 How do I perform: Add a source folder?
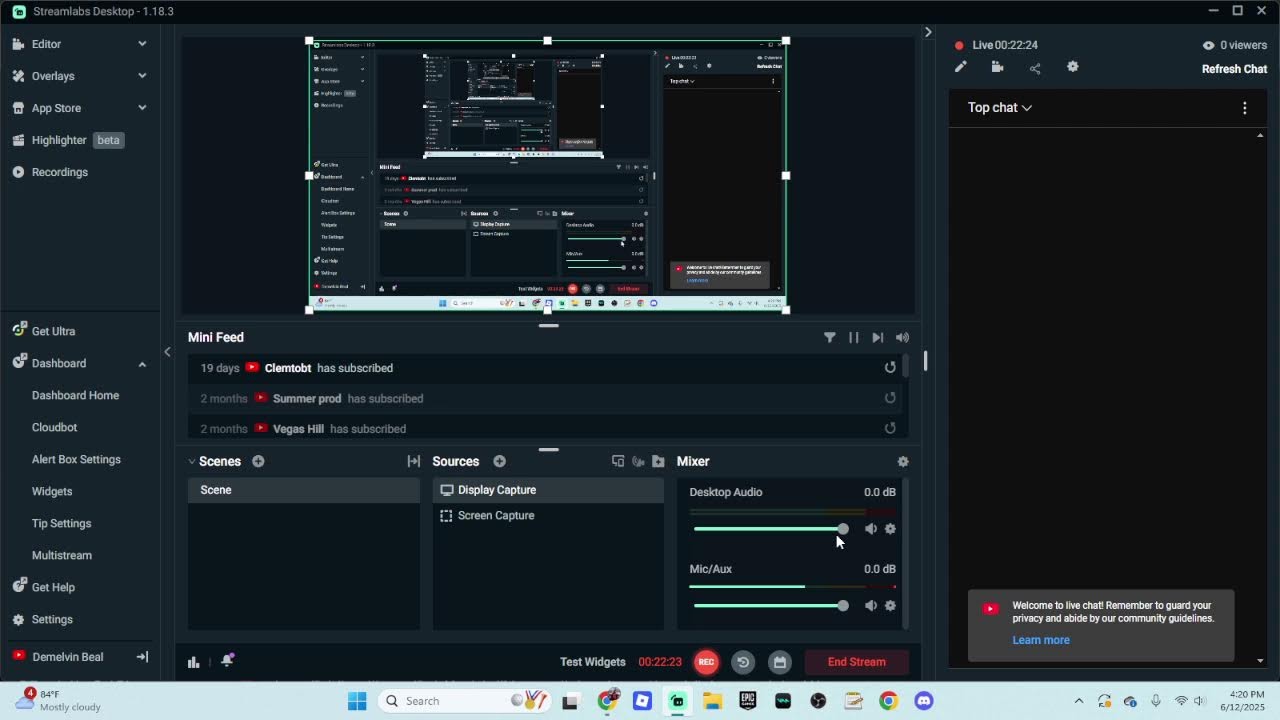pos(658,461)
